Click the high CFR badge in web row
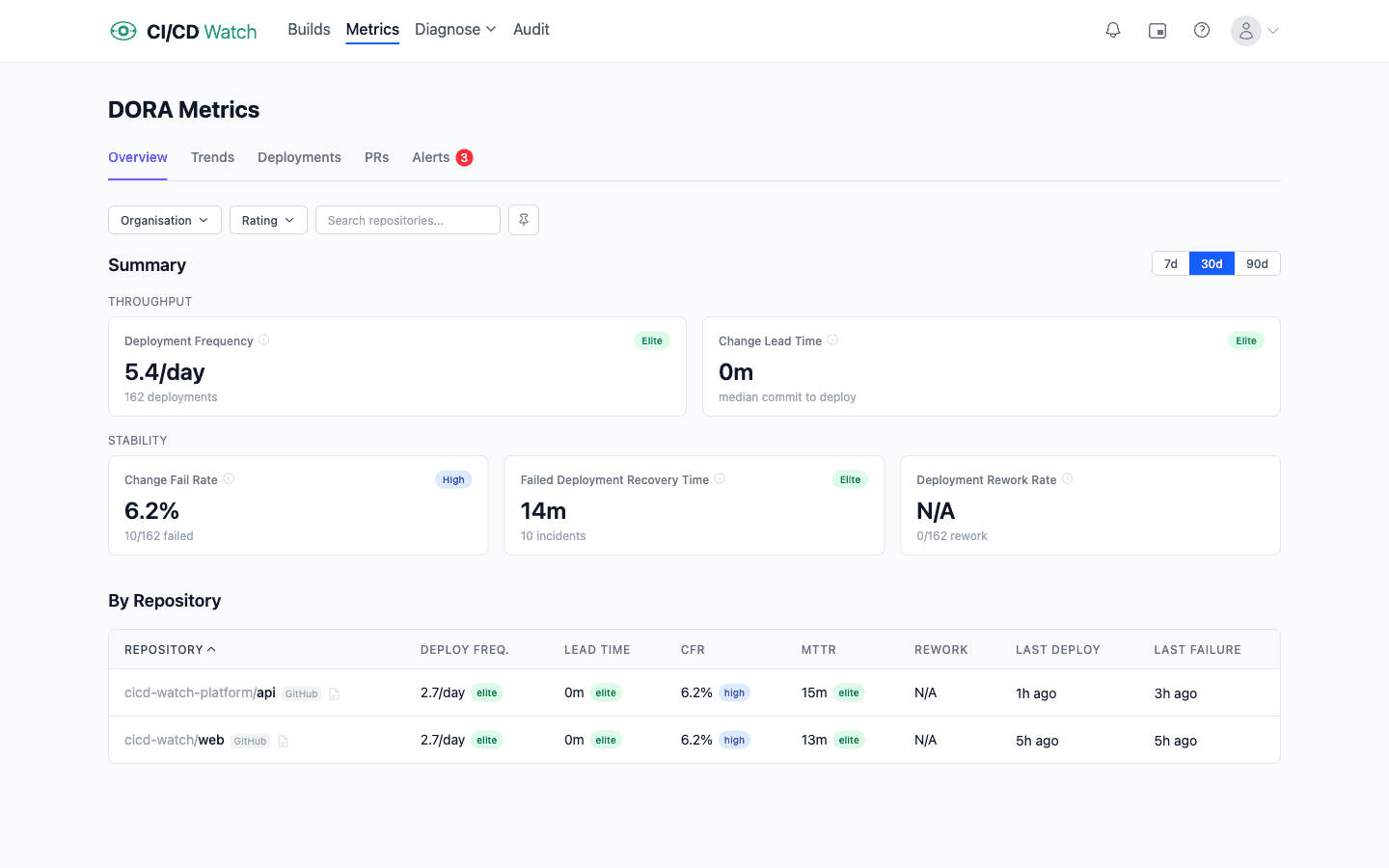The width and height of the screenshot is (1389, 868). click(735, 740)
